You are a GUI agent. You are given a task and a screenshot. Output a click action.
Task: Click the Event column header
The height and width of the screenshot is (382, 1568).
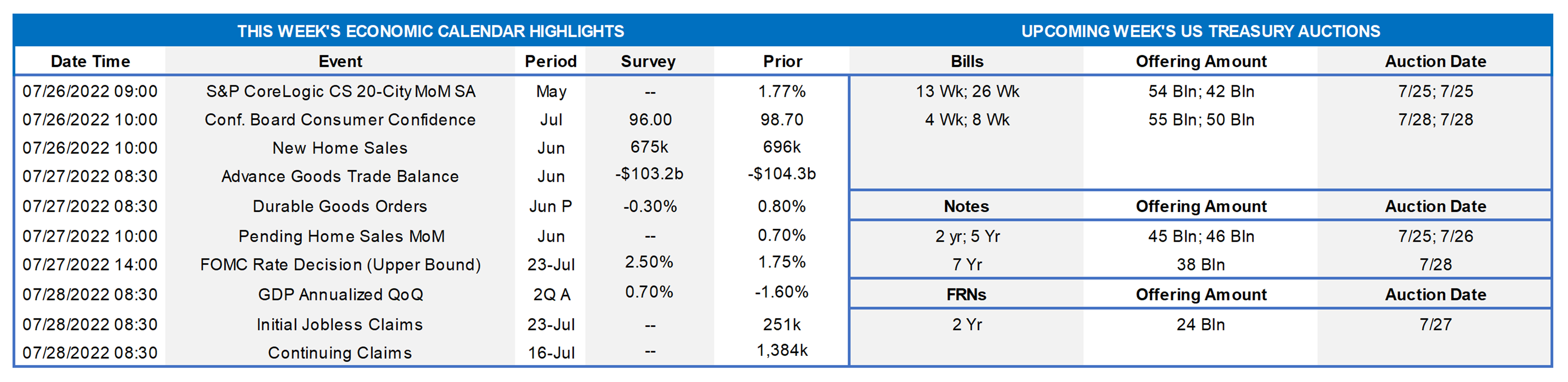click(340, 61)
